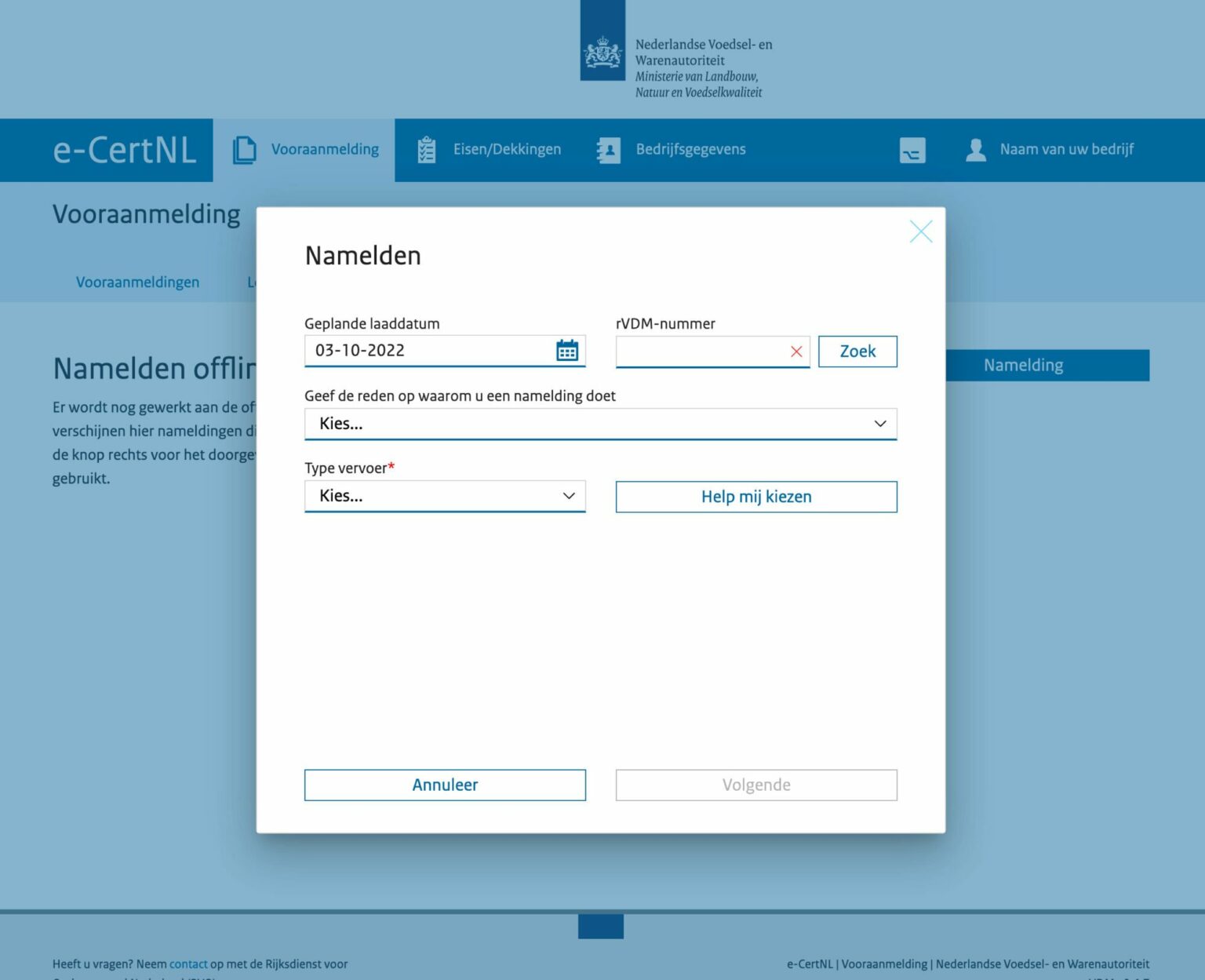Select Eisen/Dekkingen in the navigation bar
The height and width of the screenshot is (980, 1205).
[x=506, y=149]
